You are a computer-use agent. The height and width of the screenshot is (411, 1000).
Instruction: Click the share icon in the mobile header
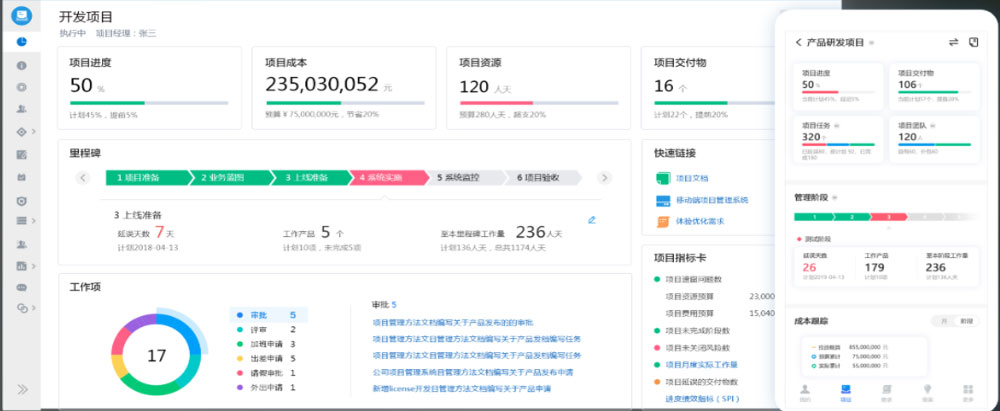pos(974,42)
